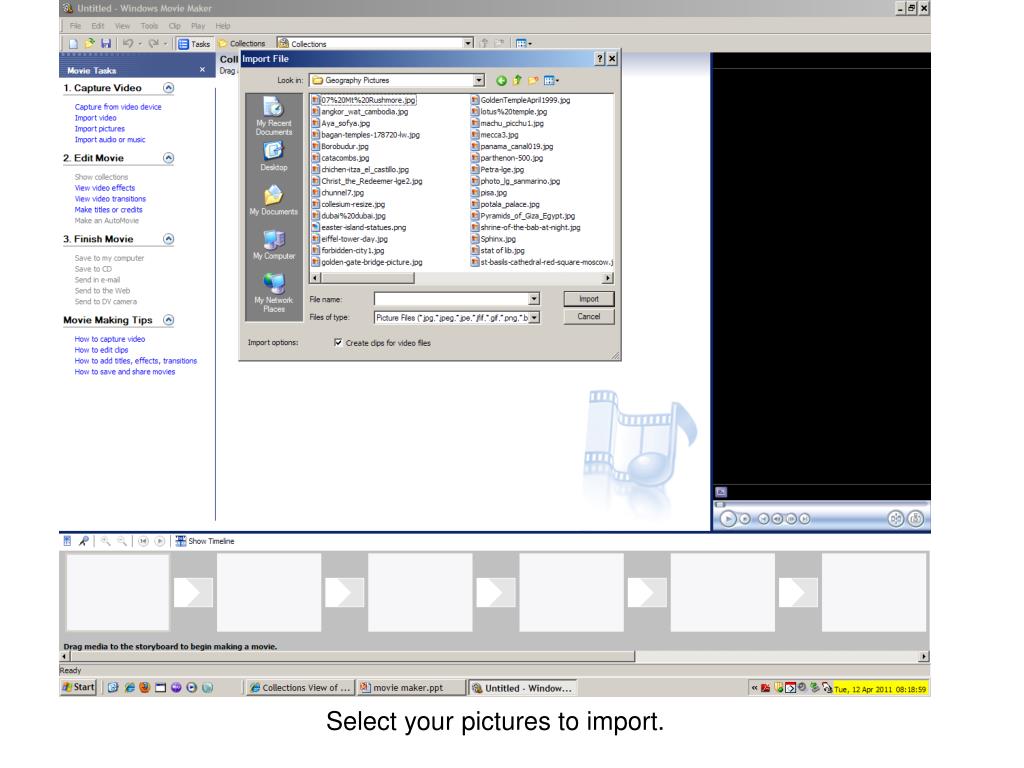Open My Documents in places bar
This screenshot has width=1024, height=768.
point(274,200)
